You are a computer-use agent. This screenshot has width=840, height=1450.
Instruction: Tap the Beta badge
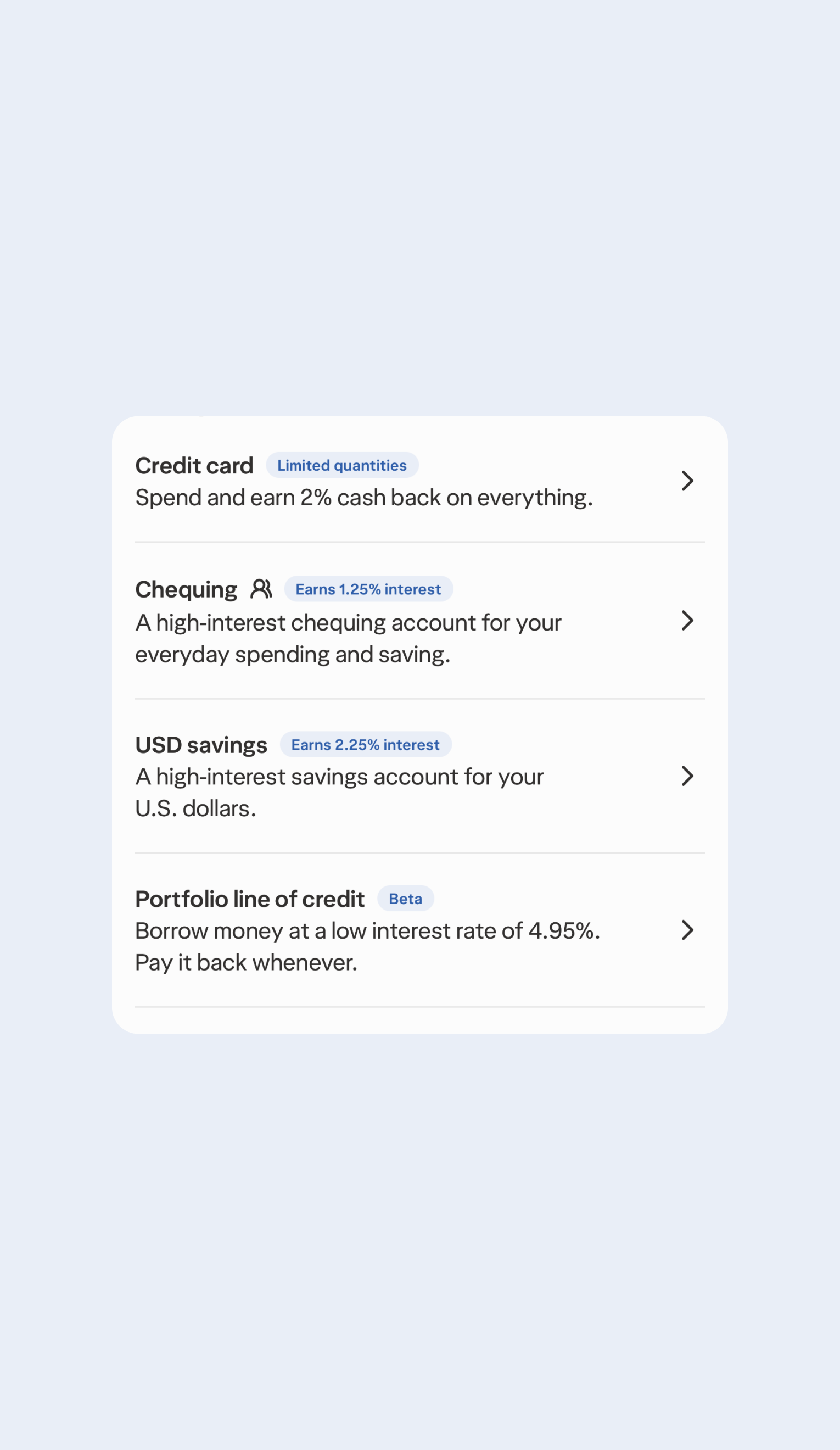tap(405, 898)
